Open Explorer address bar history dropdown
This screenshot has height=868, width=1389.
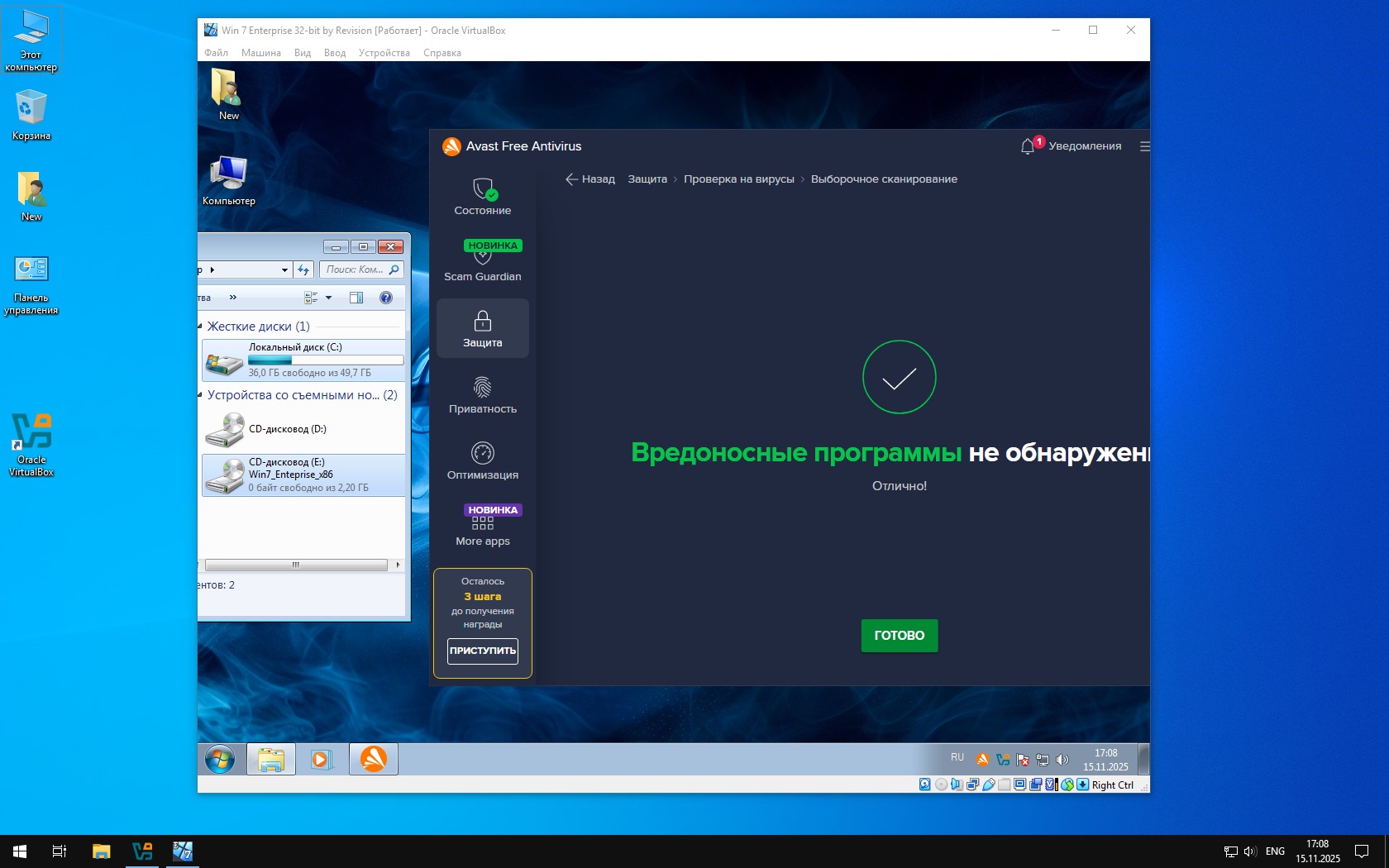pos(284,269)
